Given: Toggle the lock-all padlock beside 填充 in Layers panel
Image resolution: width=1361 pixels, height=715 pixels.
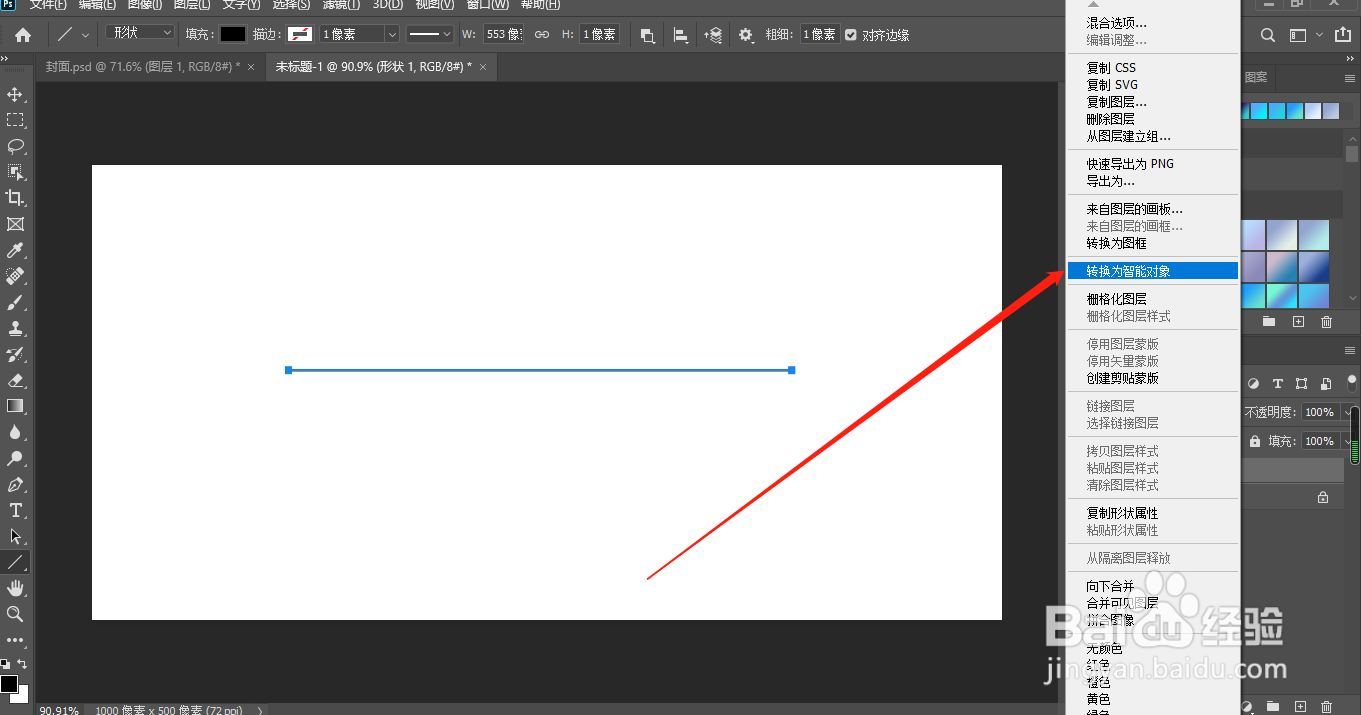Looking at the screenshot, I should pyautogui.click(x=1254, y=441).
